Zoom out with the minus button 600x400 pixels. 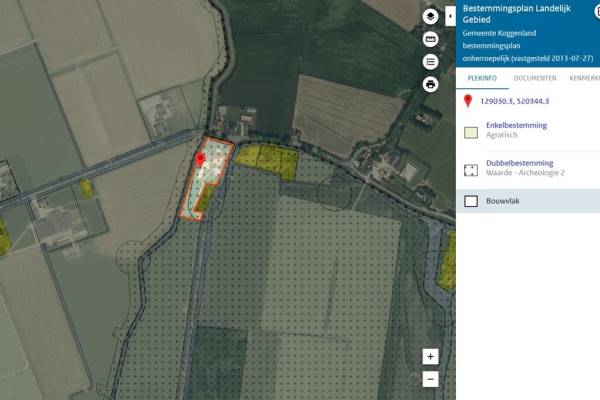430,379
